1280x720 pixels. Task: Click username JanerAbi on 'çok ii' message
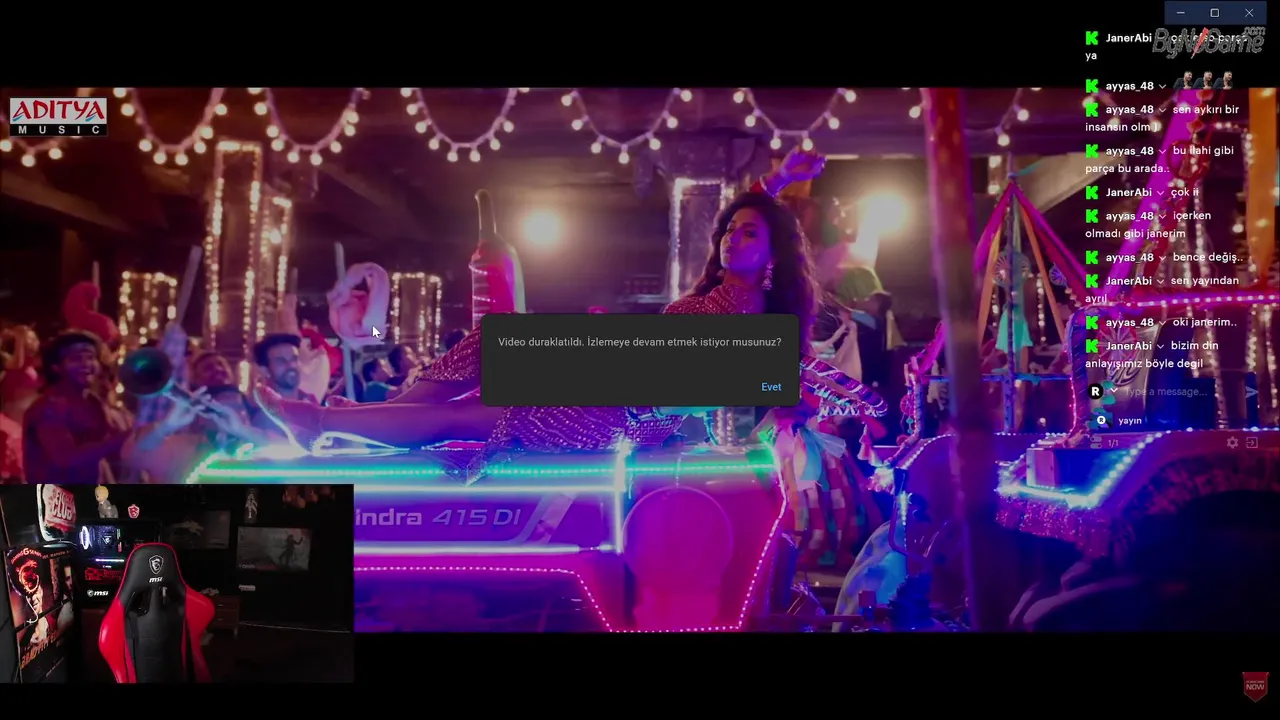(1128, 192)
